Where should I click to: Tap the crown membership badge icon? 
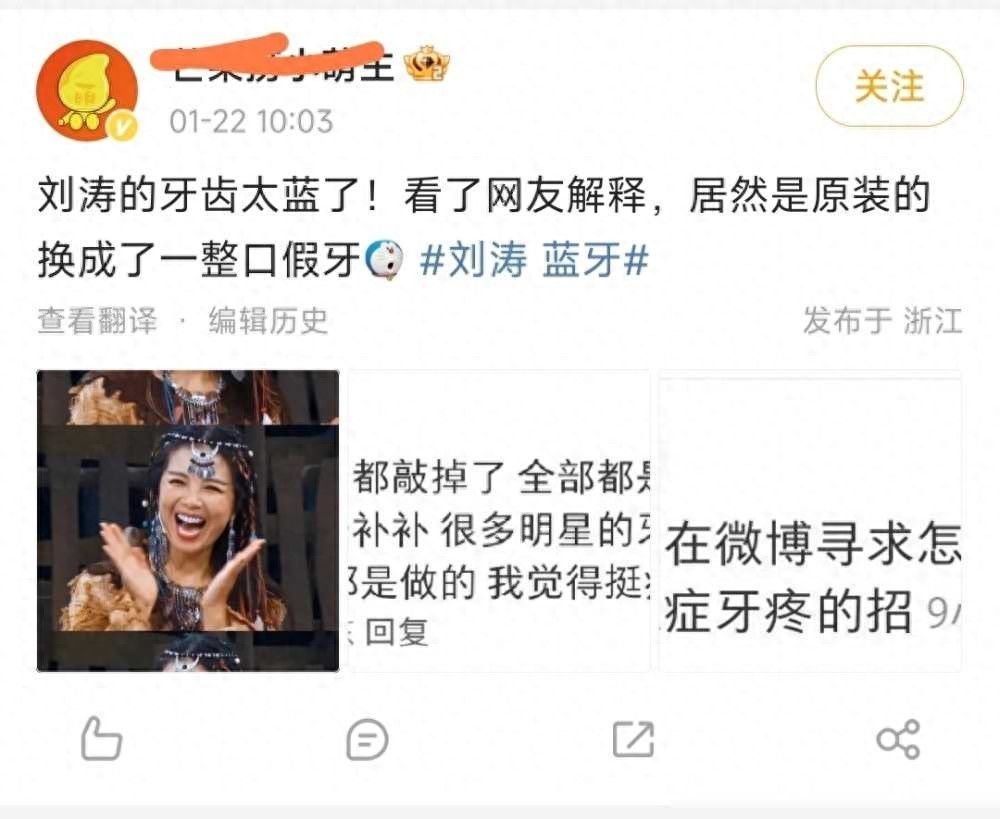click(427, 64)
